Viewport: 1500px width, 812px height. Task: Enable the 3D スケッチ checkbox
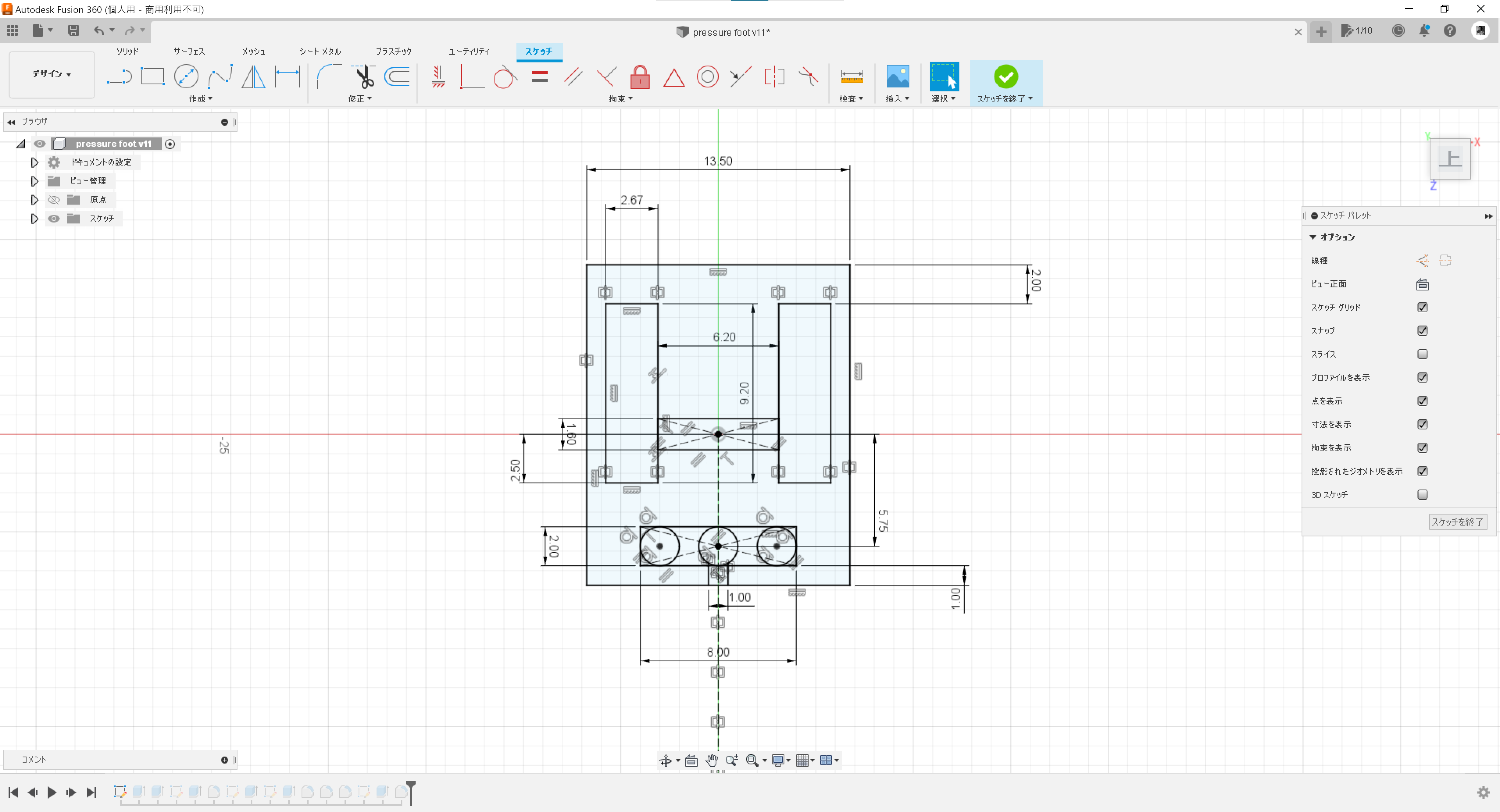point(1422,495)
